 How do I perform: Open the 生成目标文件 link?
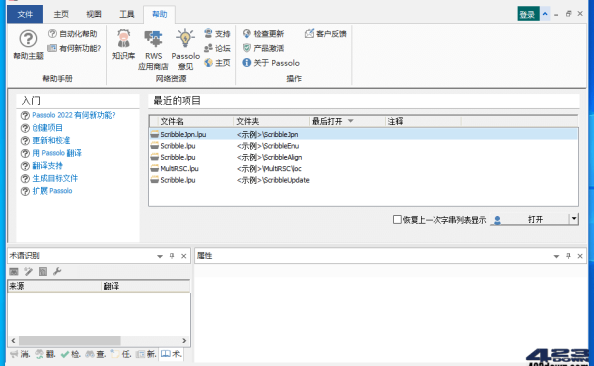[x=55, y=178]
